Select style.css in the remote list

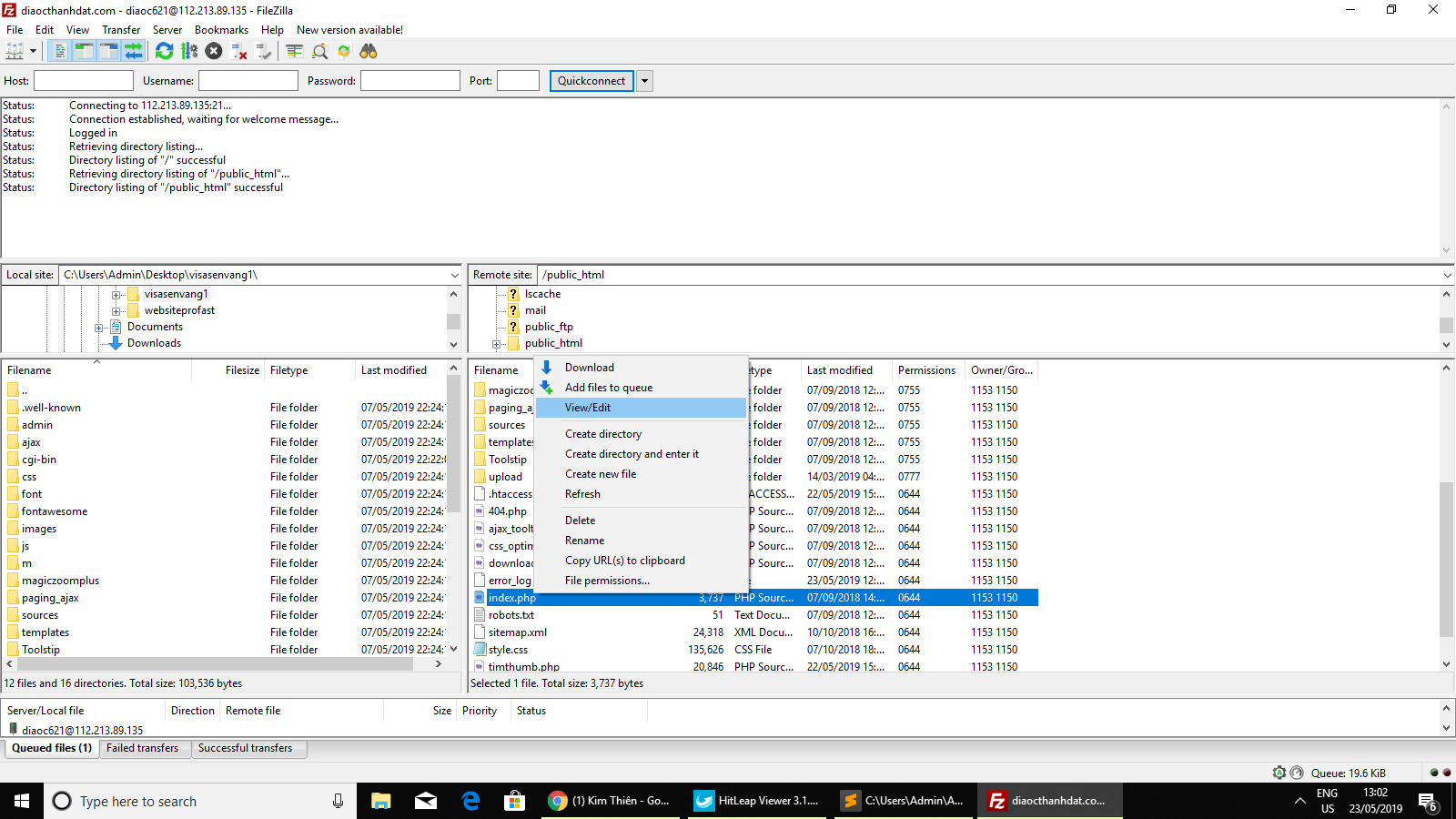[x=508, y=650]
